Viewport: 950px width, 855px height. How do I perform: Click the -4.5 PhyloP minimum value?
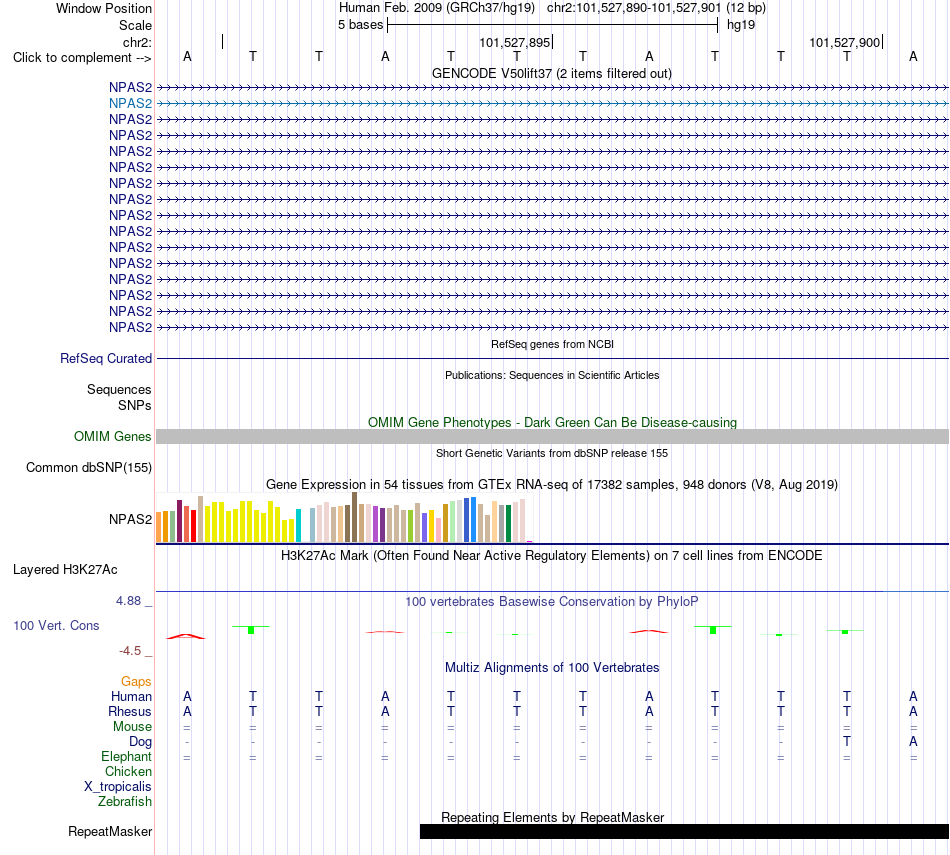130,651
